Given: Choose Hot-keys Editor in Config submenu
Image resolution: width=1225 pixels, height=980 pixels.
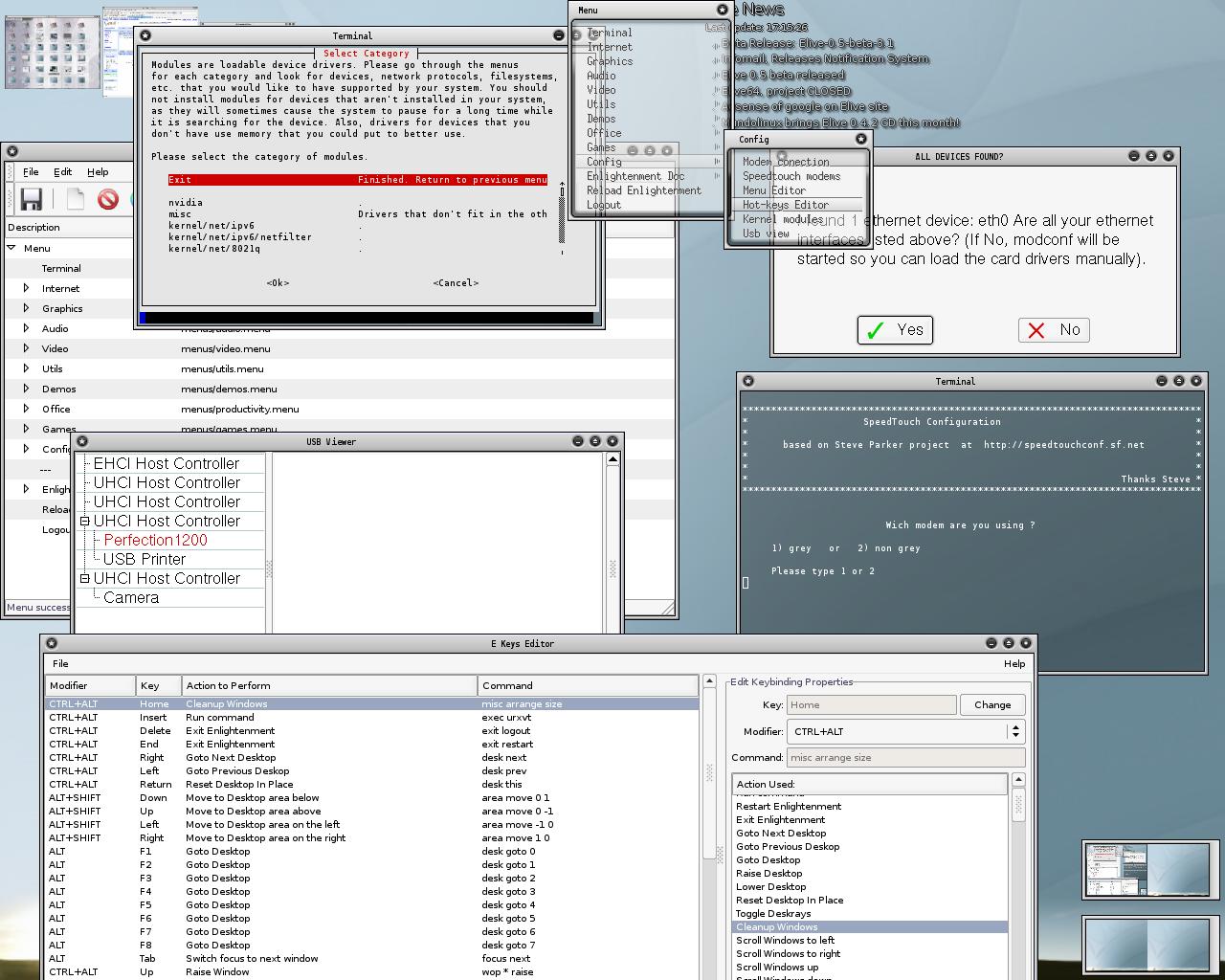Looking at the screenshot, I should [798, 205].
